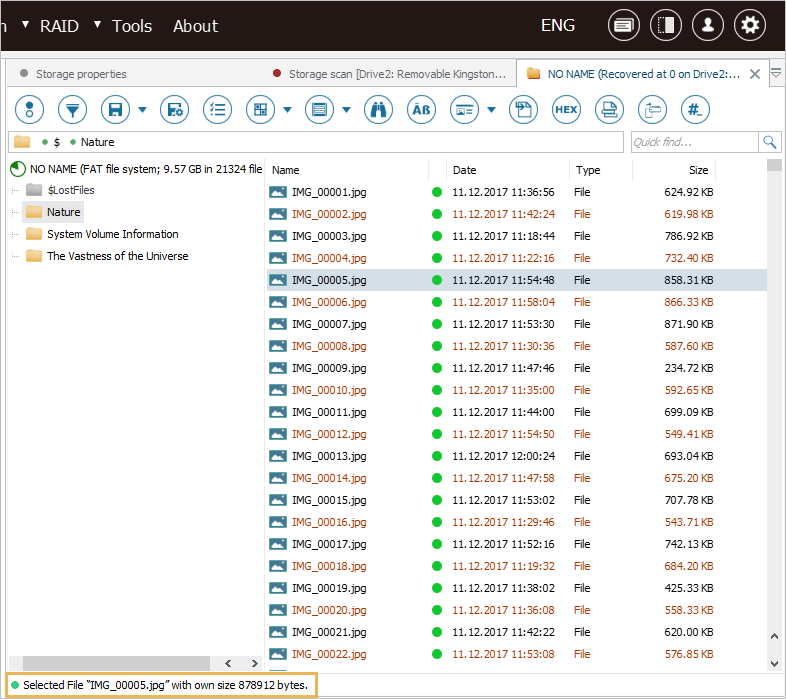786x699 pixels.
Task: Open the settings gear in top bar
Action: (x=750, y=26)
